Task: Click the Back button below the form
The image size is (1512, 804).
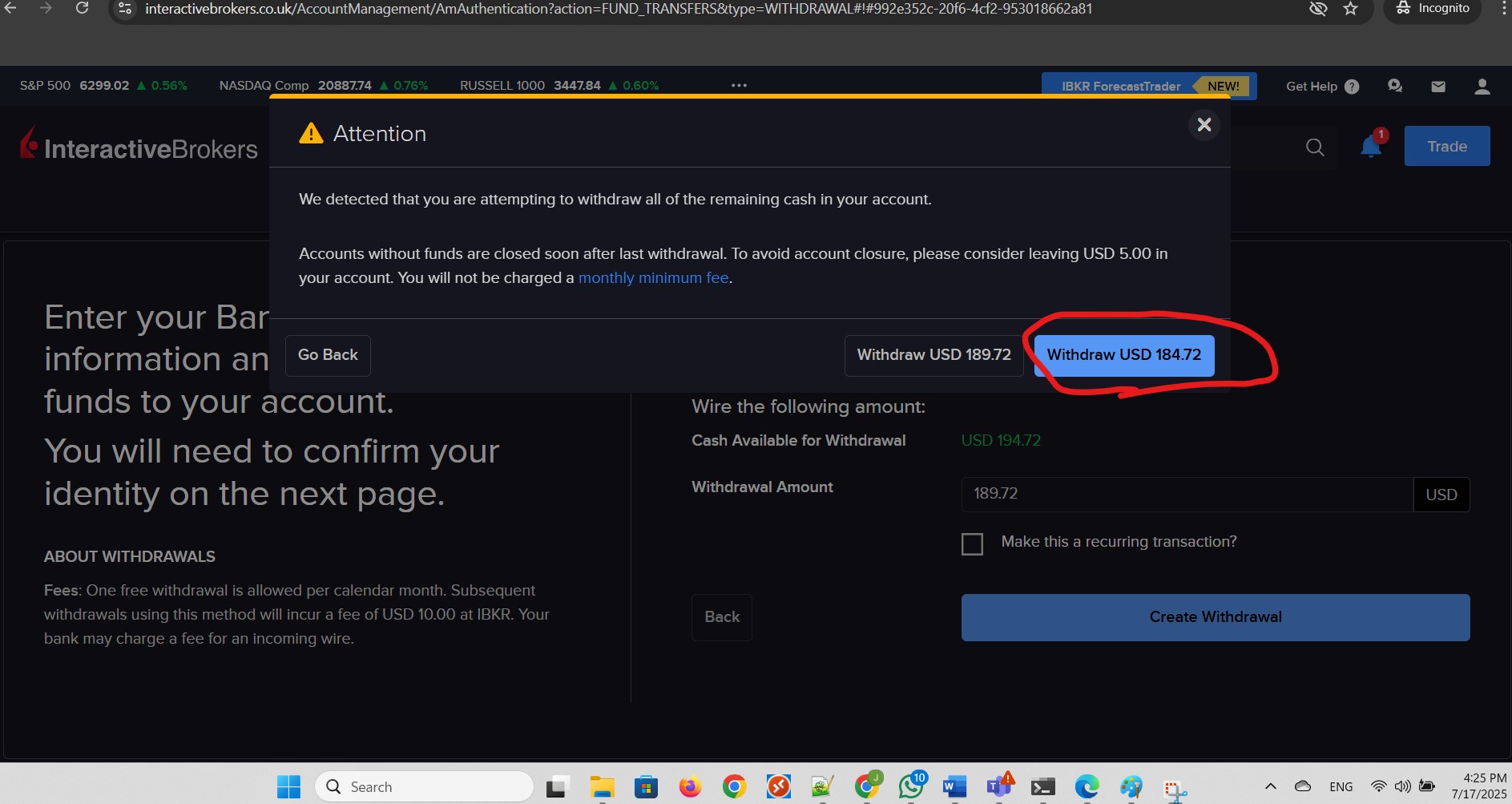Action: coord(721,617)
